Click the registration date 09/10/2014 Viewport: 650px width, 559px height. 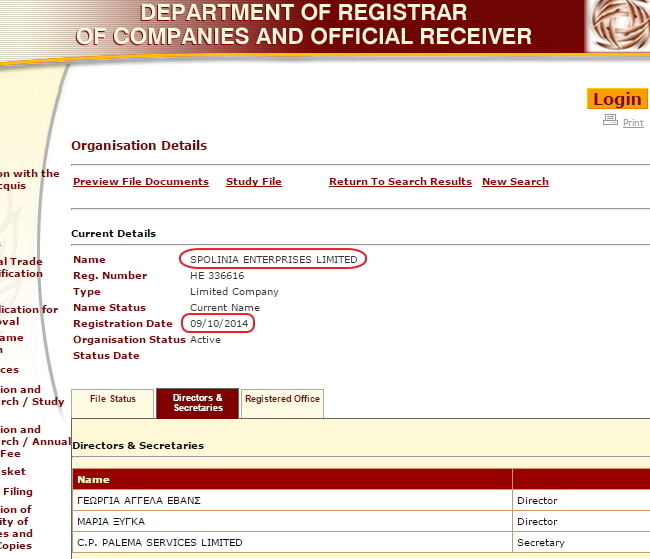point(218,324)
